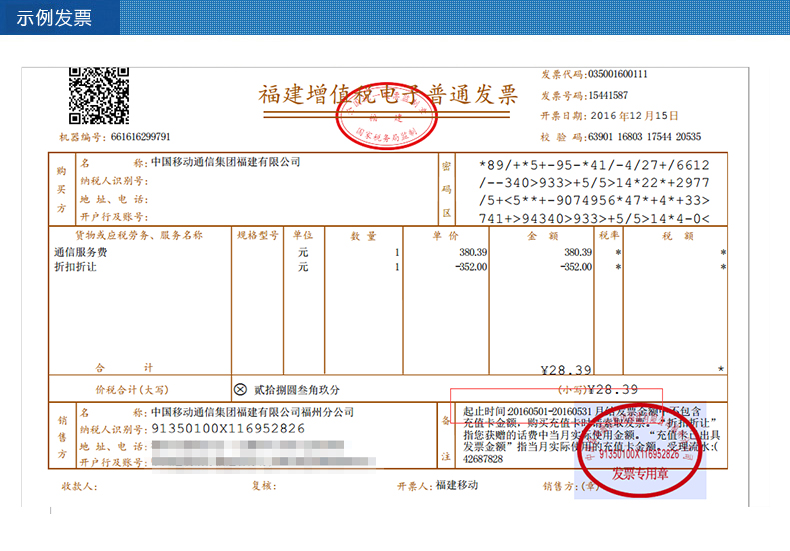
Task: Click 380.39 in the 金额 column
Action: pos(578,252)
